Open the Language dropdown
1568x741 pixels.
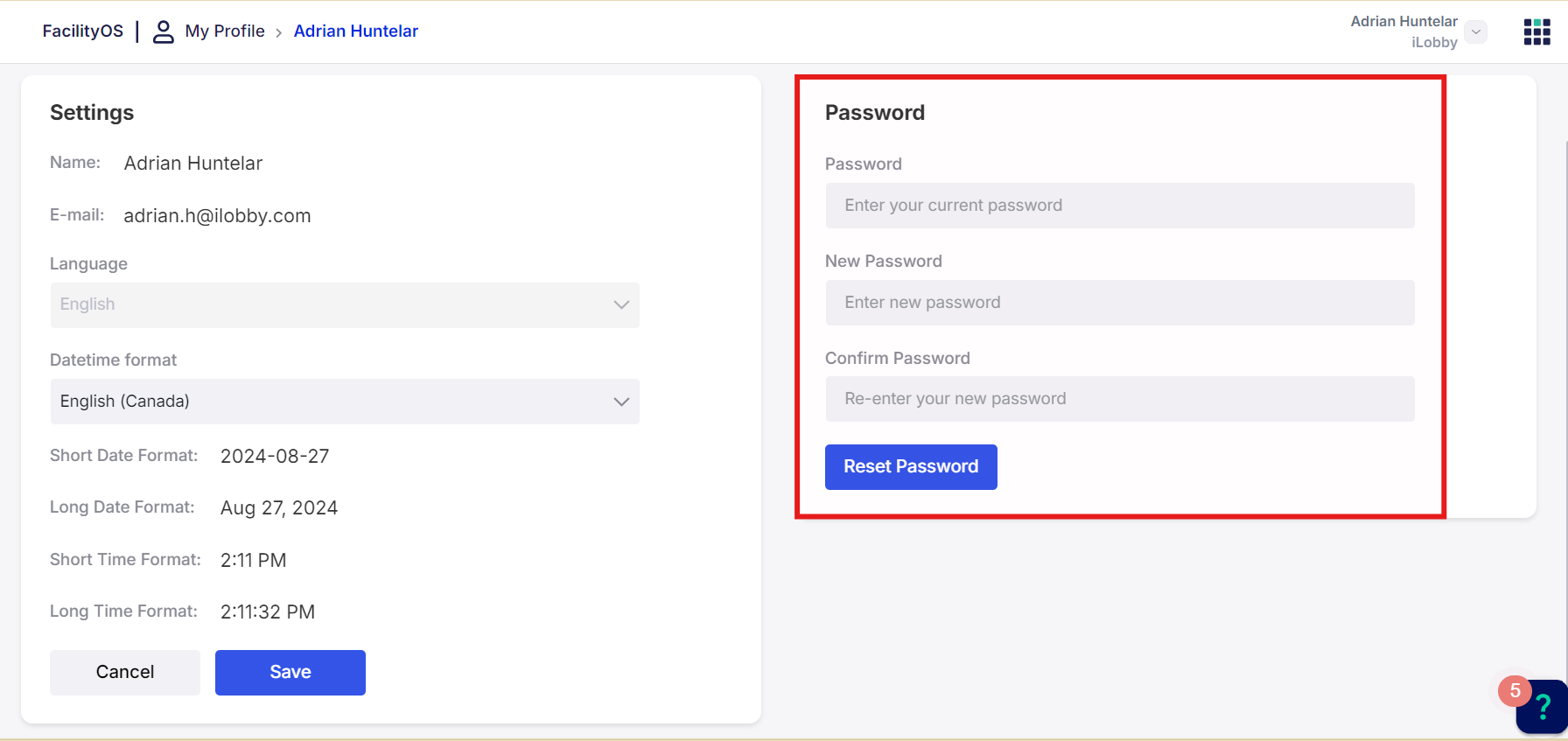click(345, 304)
